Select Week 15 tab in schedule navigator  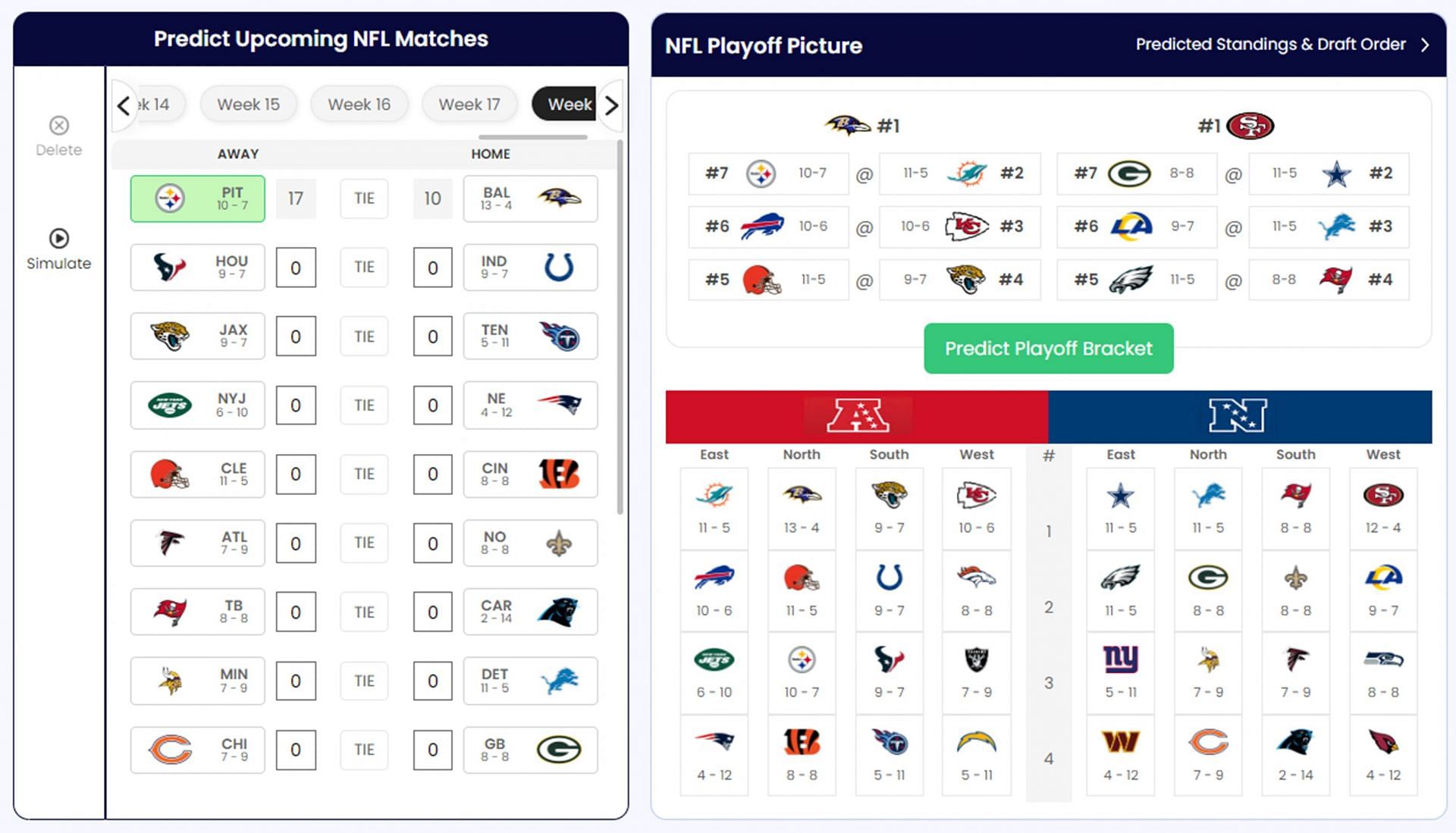[x=247, y=104]
